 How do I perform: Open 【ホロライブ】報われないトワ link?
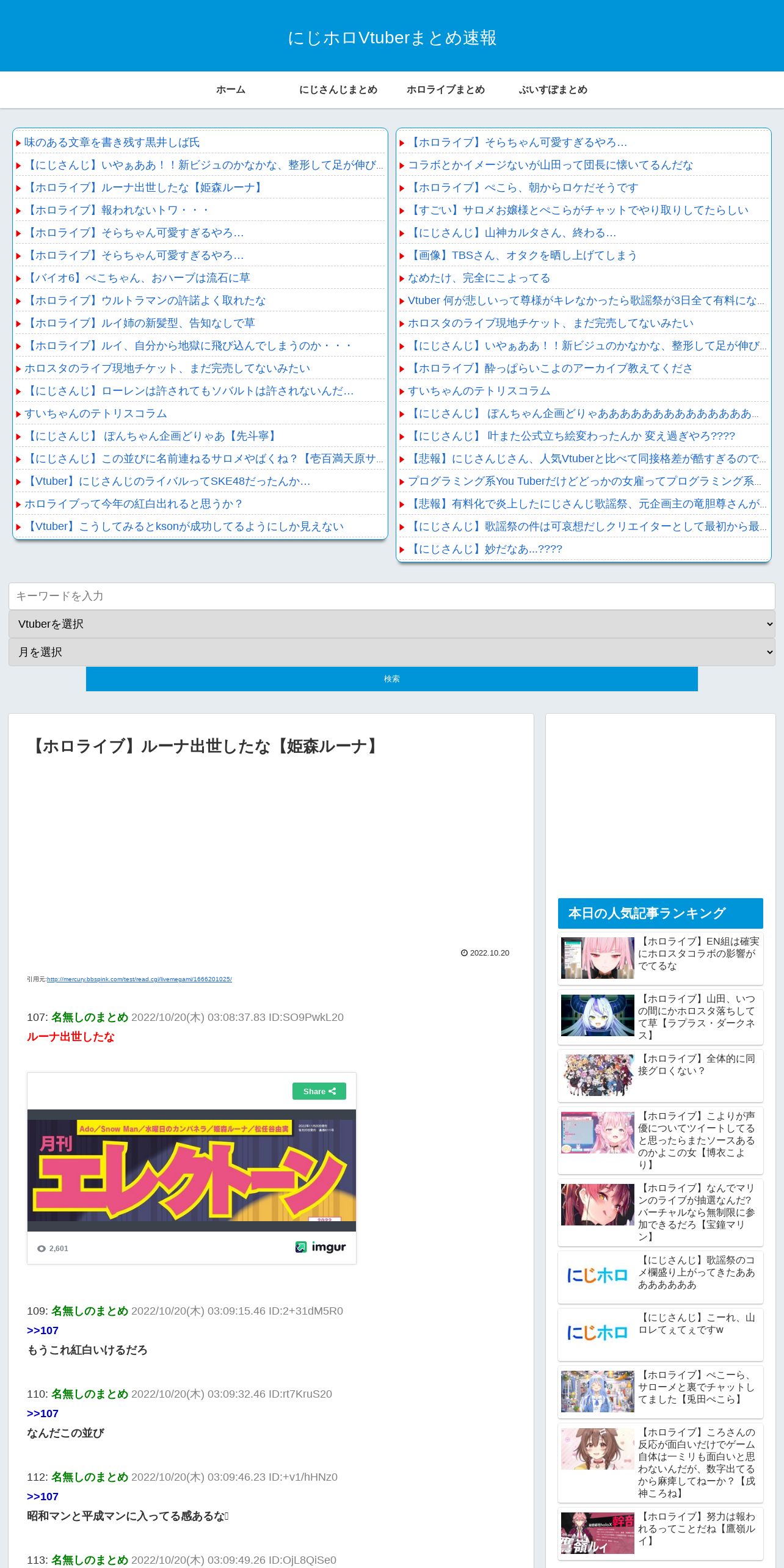[117, 210]
